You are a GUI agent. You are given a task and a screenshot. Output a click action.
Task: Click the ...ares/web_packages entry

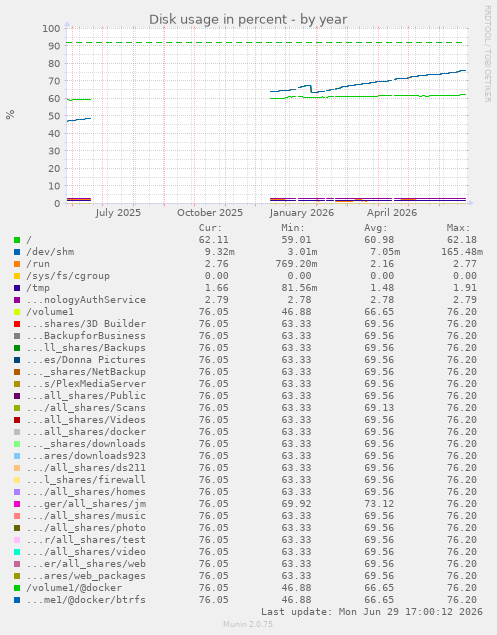[x=86, y=576]
